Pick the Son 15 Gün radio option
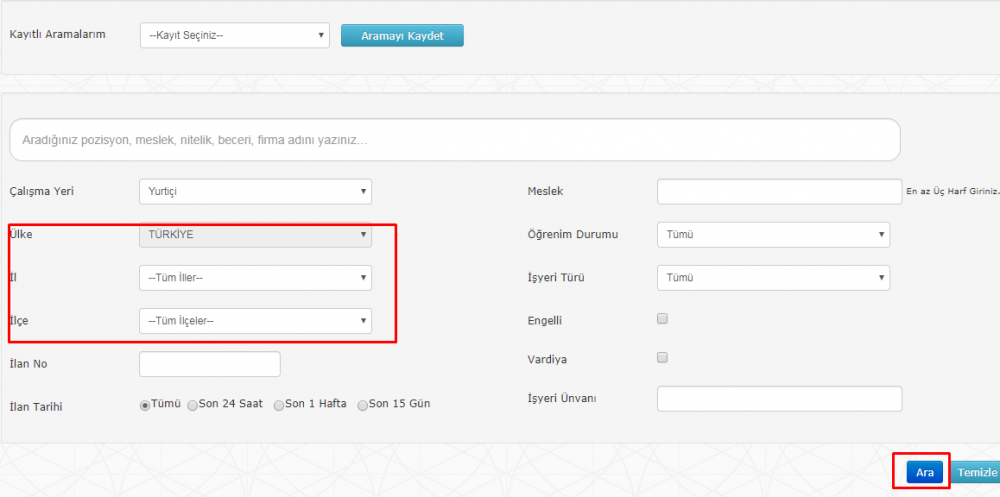The width and height of the screenshot is (1000, 497). click(363, 405)
